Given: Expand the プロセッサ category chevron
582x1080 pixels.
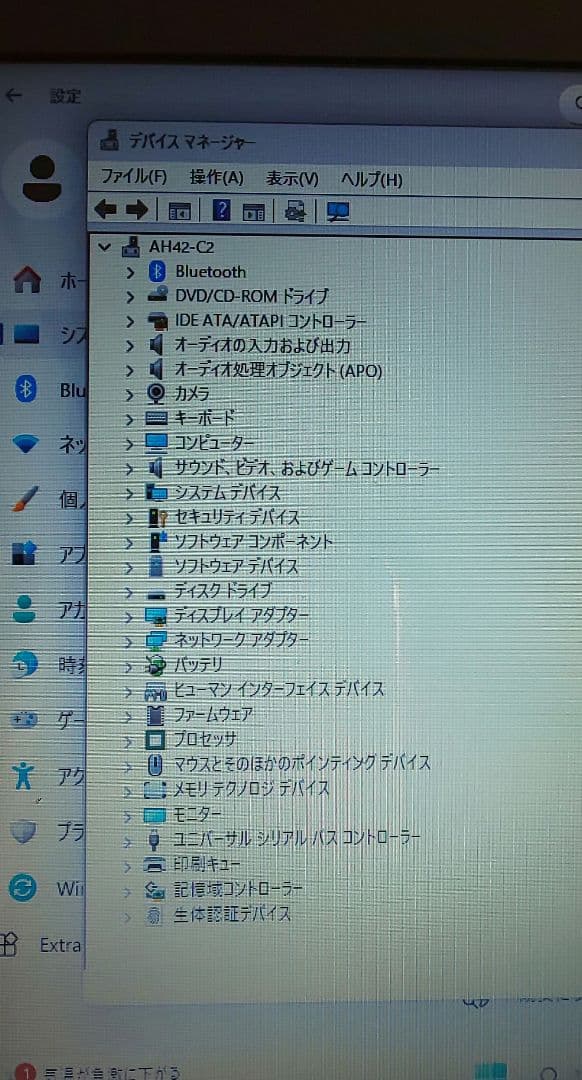Looking at the screenshot, I should tap(128, 740).
